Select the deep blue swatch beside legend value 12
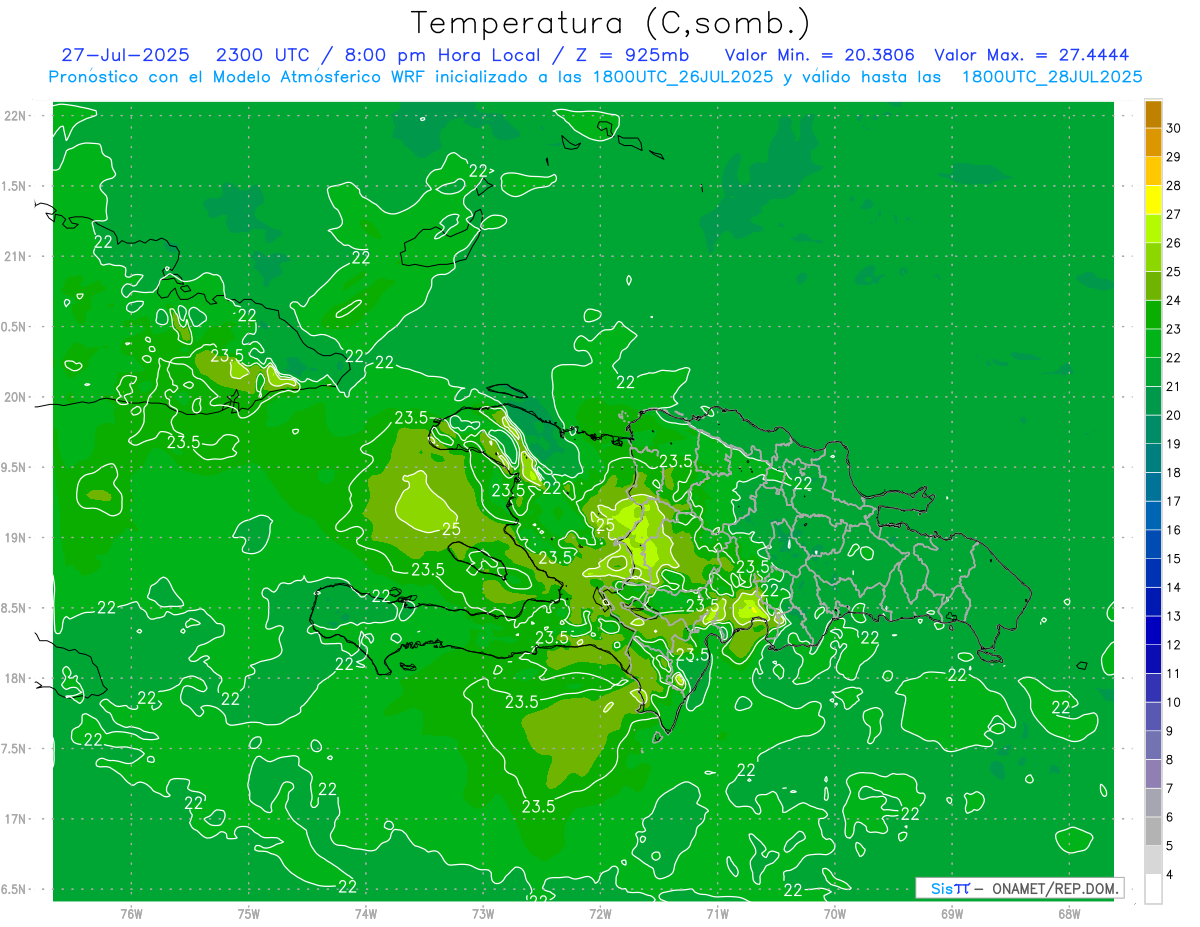 pos(1153,631)
